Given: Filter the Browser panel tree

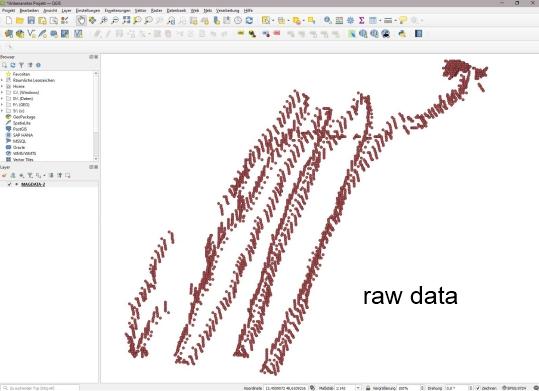Looking at the screenshot, I should [21, 65].
